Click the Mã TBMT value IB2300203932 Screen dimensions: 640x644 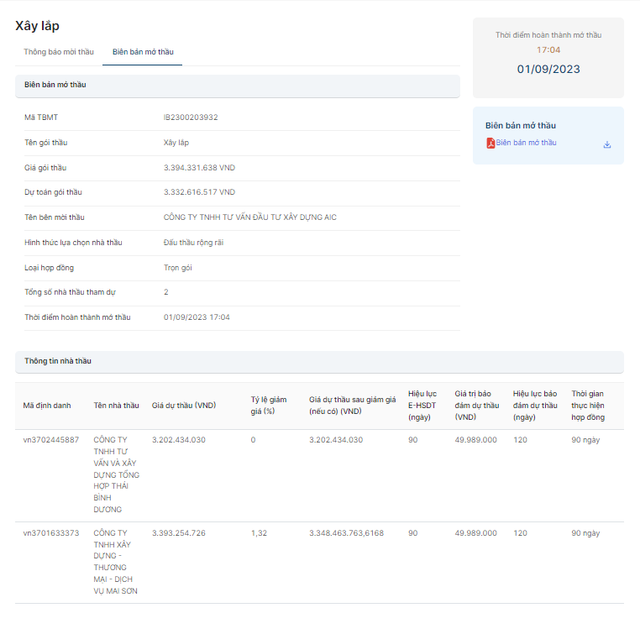[x=191, y=118]
